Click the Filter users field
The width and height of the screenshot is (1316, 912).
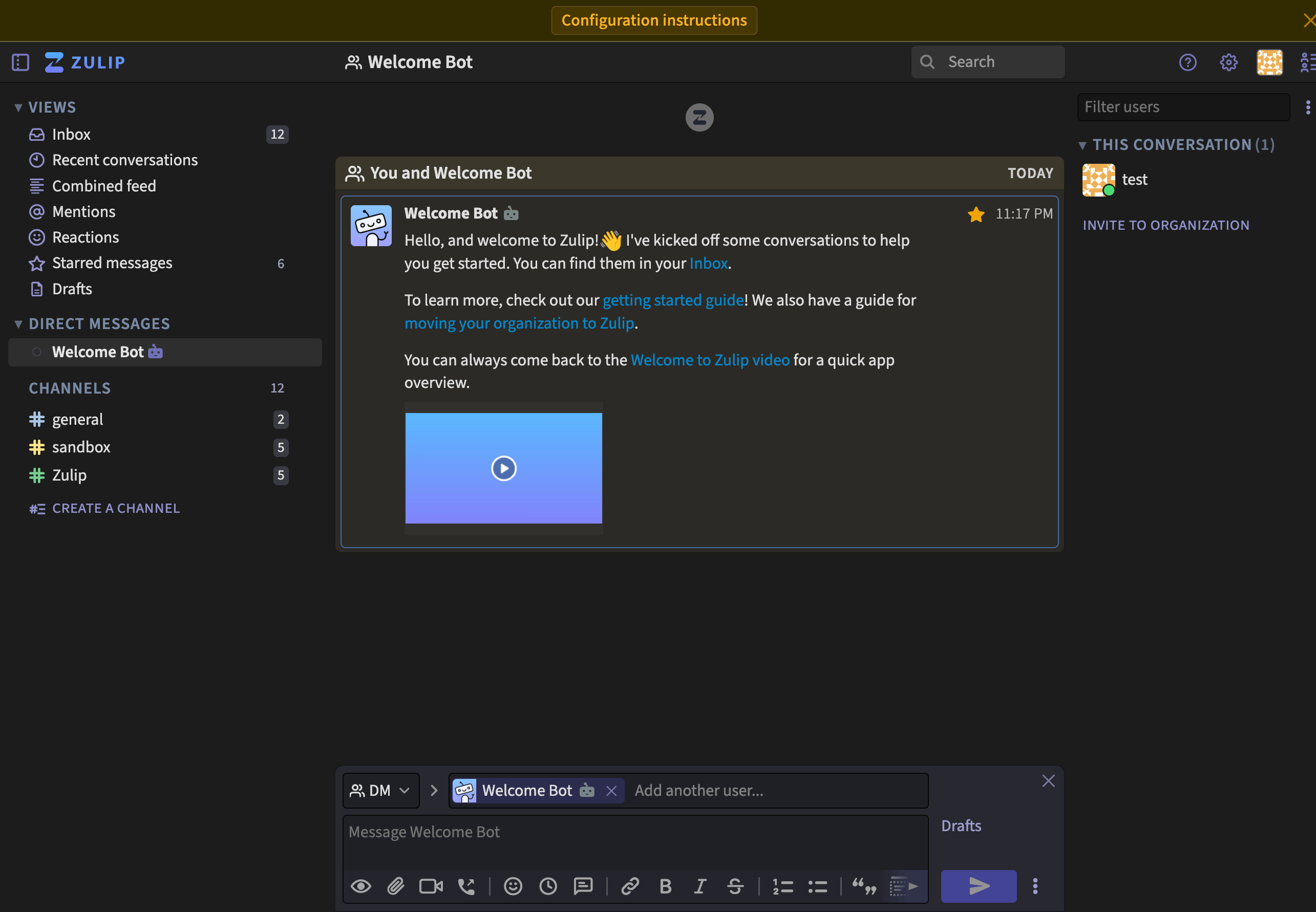coord(1183,107)
